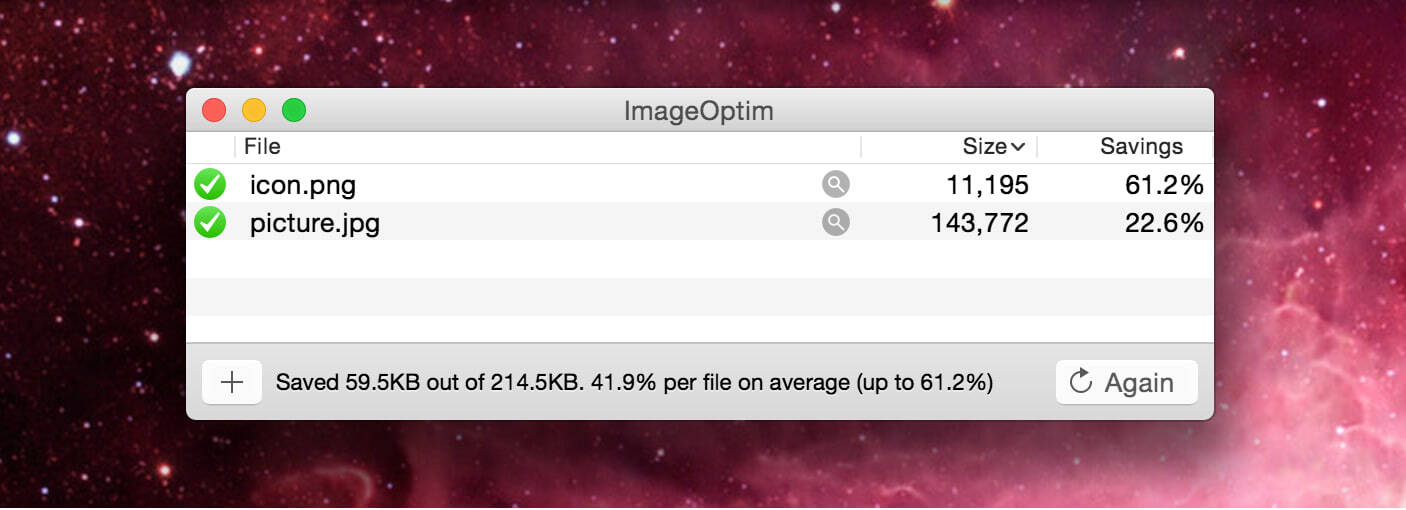Click the saved summary status text
Image resolution: width=1406 pixels, height=510 pixels.
point(634,382)
